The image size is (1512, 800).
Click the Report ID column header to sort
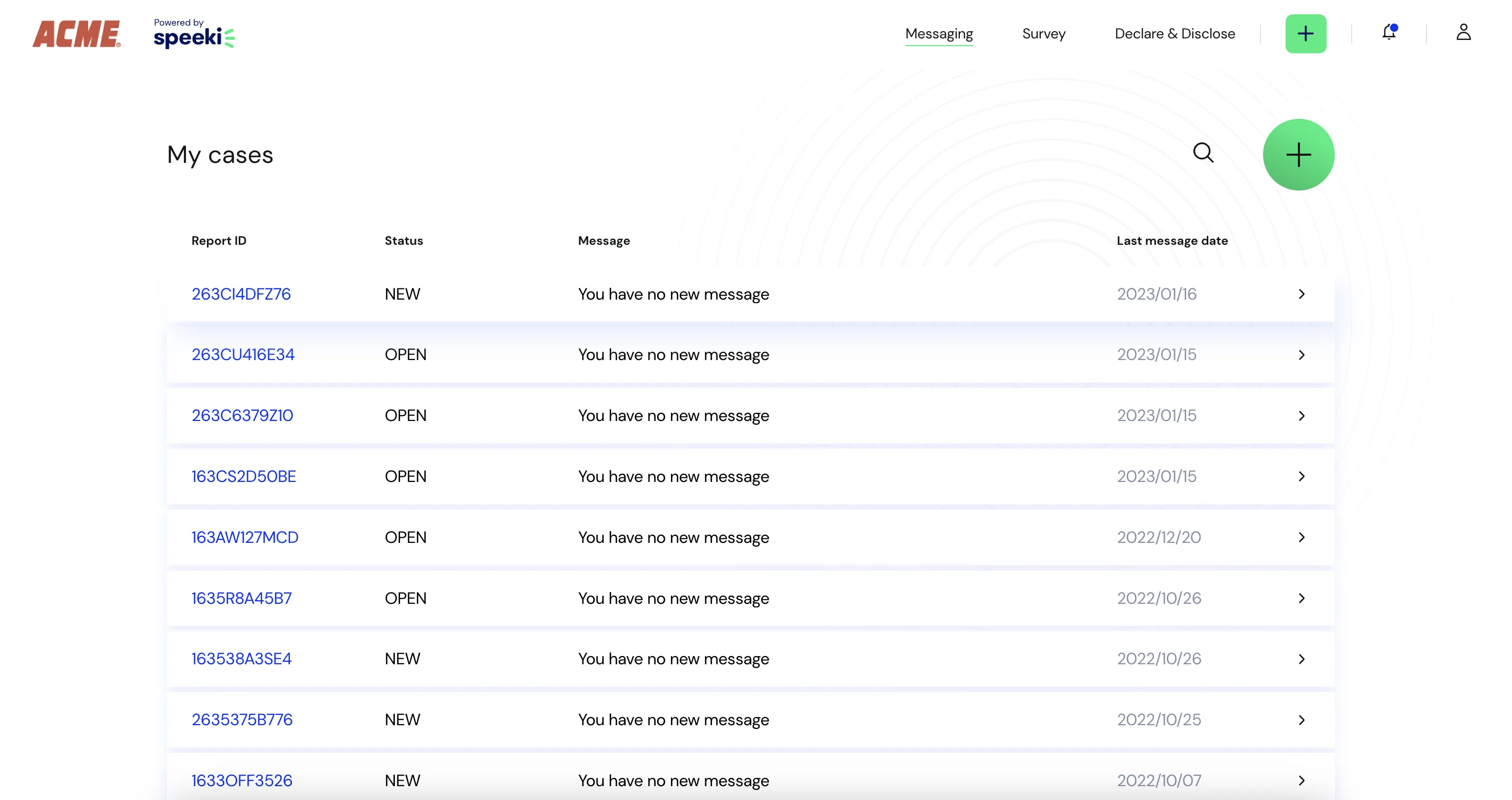coord(219,240)
